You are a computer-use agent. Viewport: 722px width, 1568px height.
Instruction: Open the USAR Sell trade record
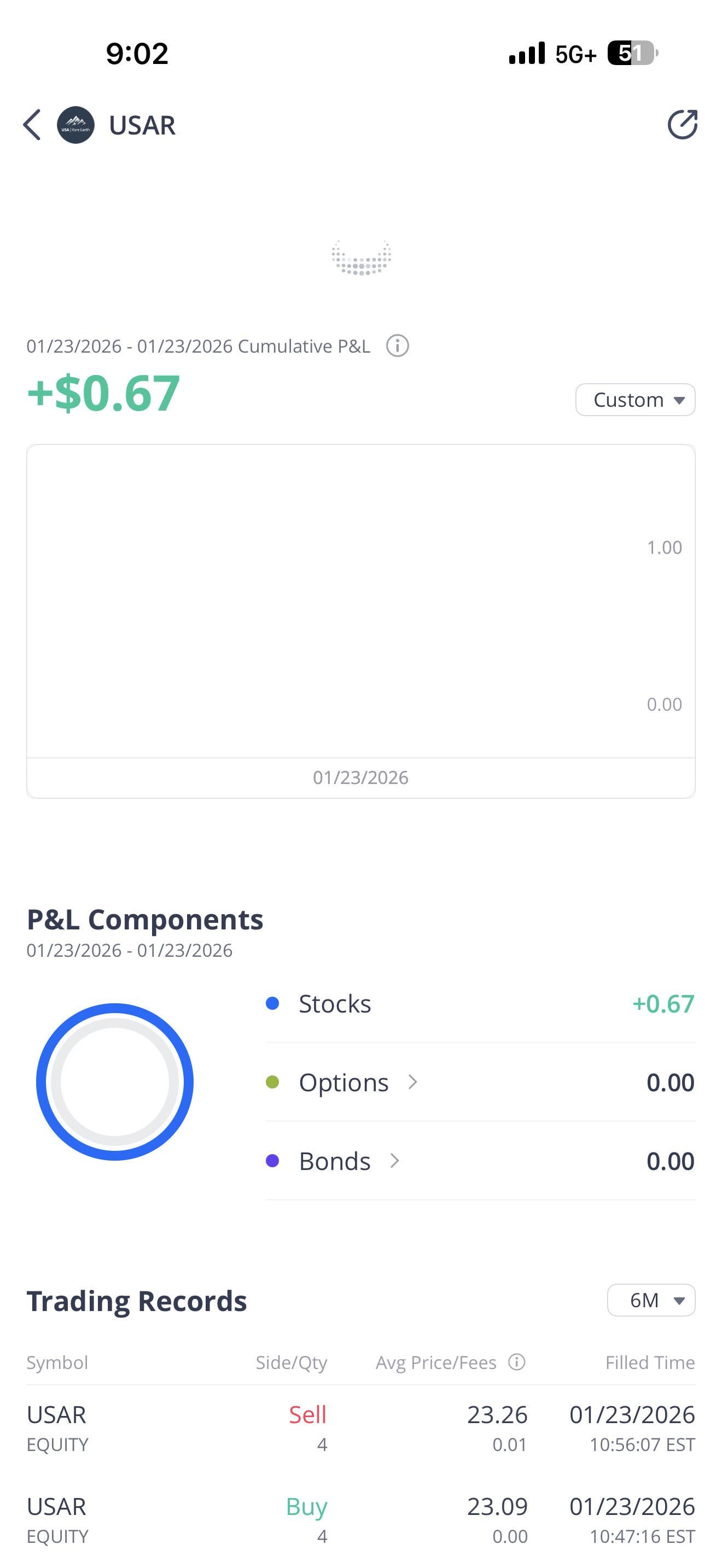point(360,1427)
